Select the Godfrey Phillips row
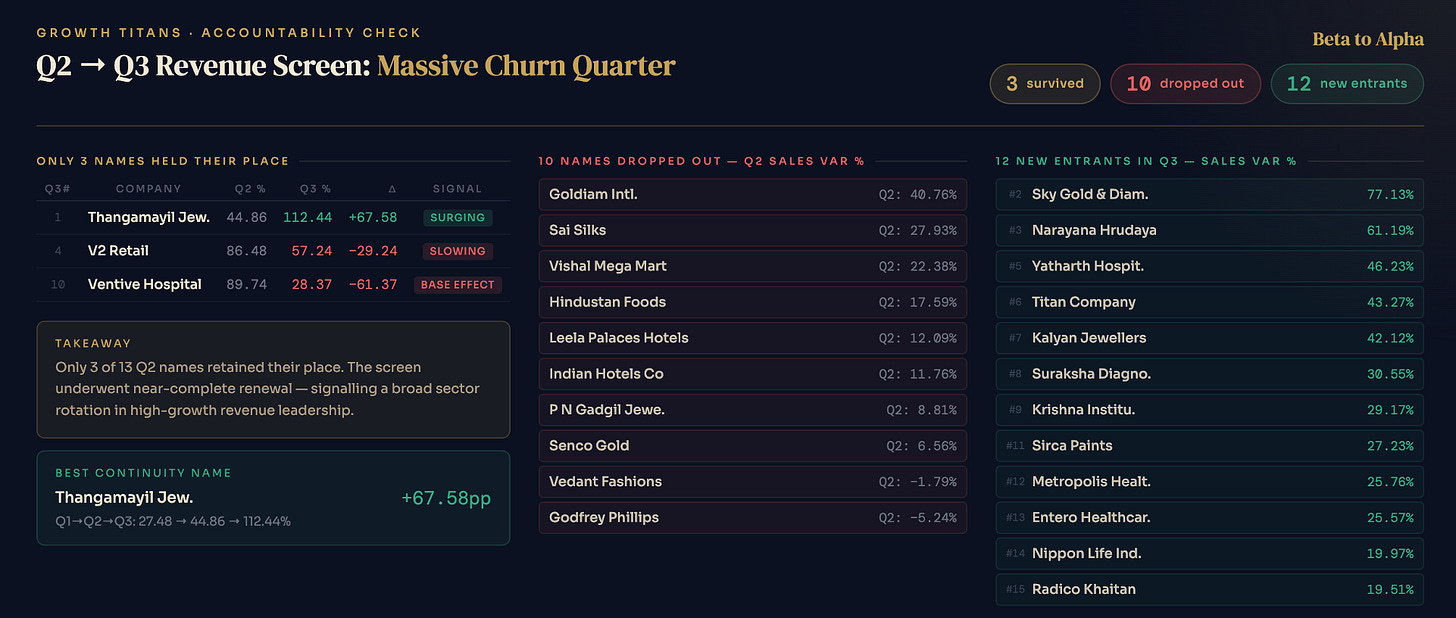This screenshot has height=618, width=1456. (753, 518)
